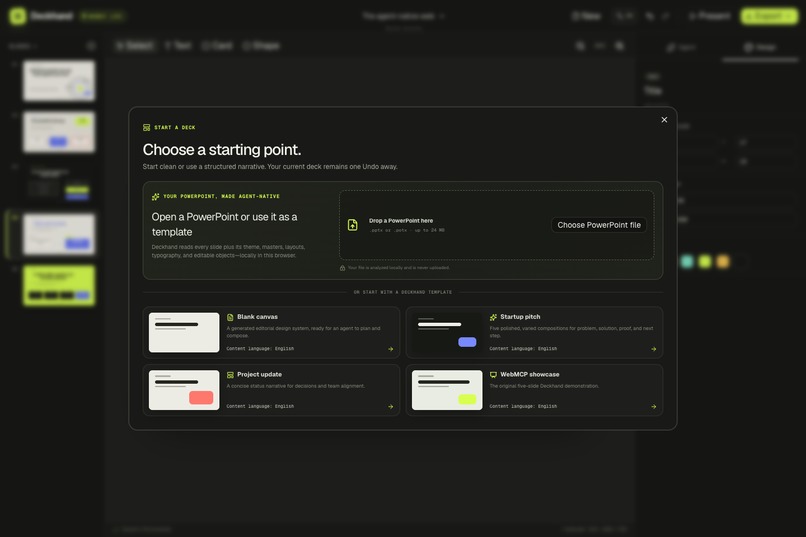Select the first slide thumbnail in the sidebar
Image resolution: width=806 pixels, height=537 pixels.
[59, 81]
